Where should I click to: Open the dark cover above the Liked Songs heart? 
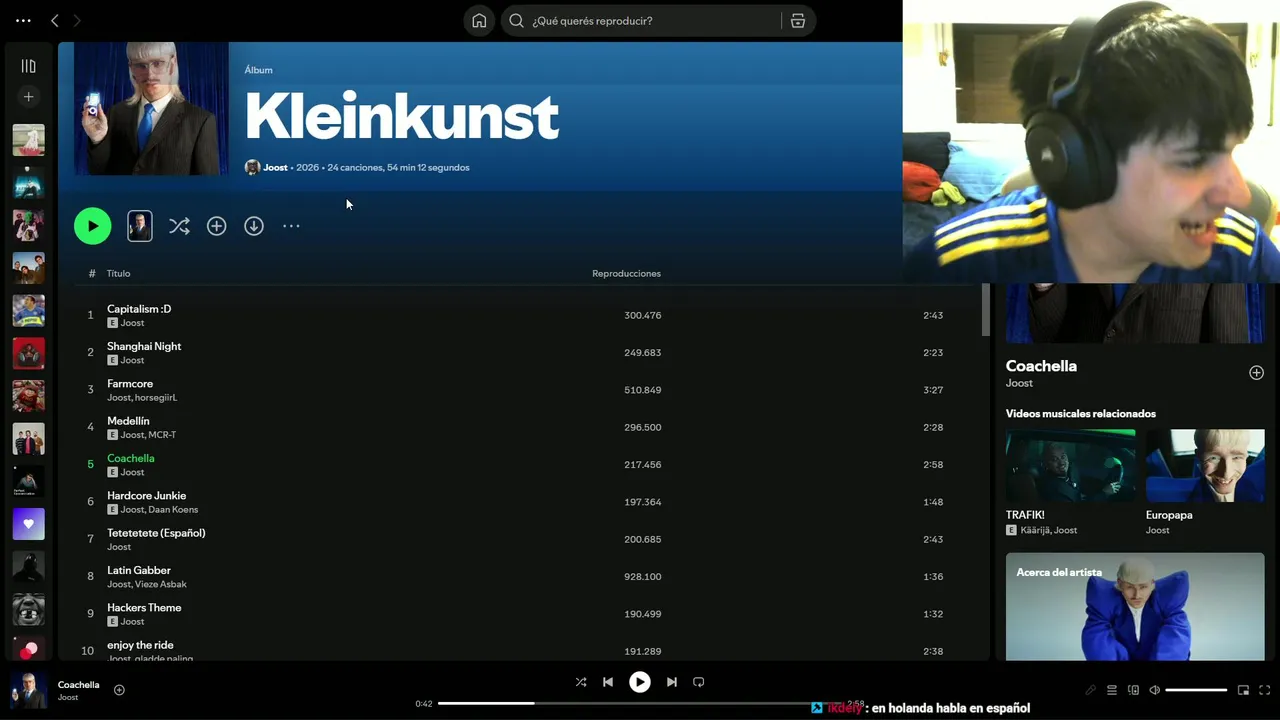tap(28, 481)
